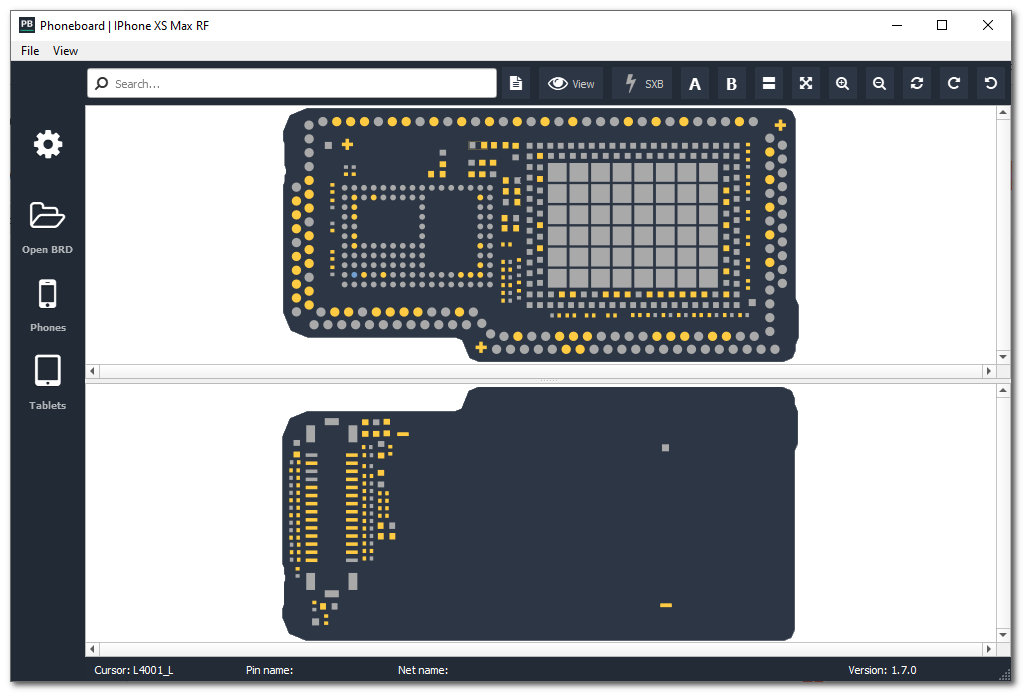This screenshot has width=1023, height=693.
Task: Click the SXB lightning button
Action: [643, 84]
